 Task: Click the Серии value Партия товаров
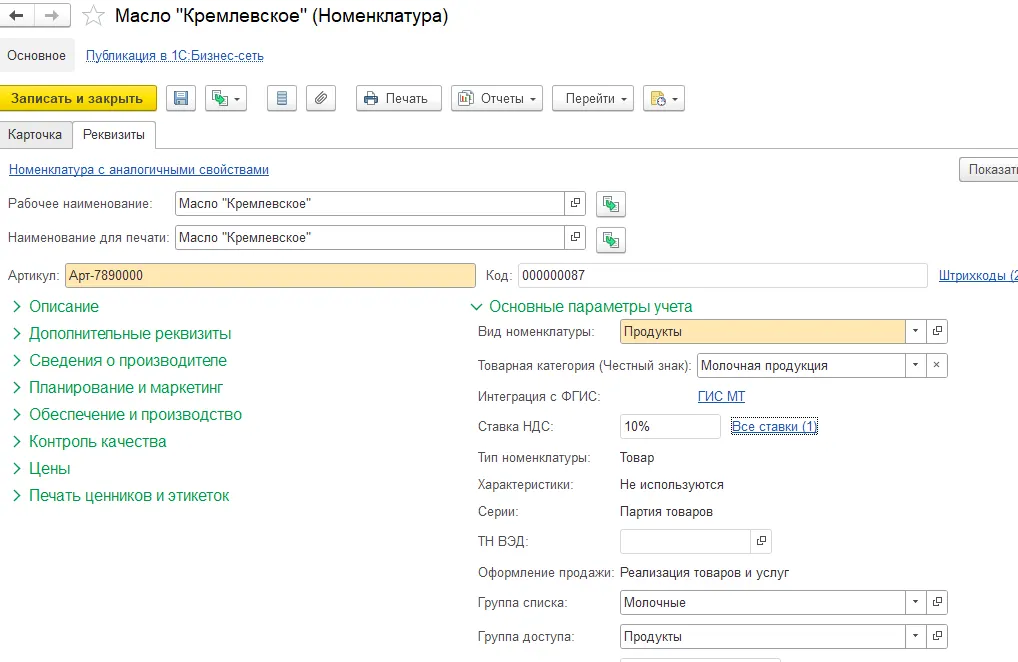(666, 511)
